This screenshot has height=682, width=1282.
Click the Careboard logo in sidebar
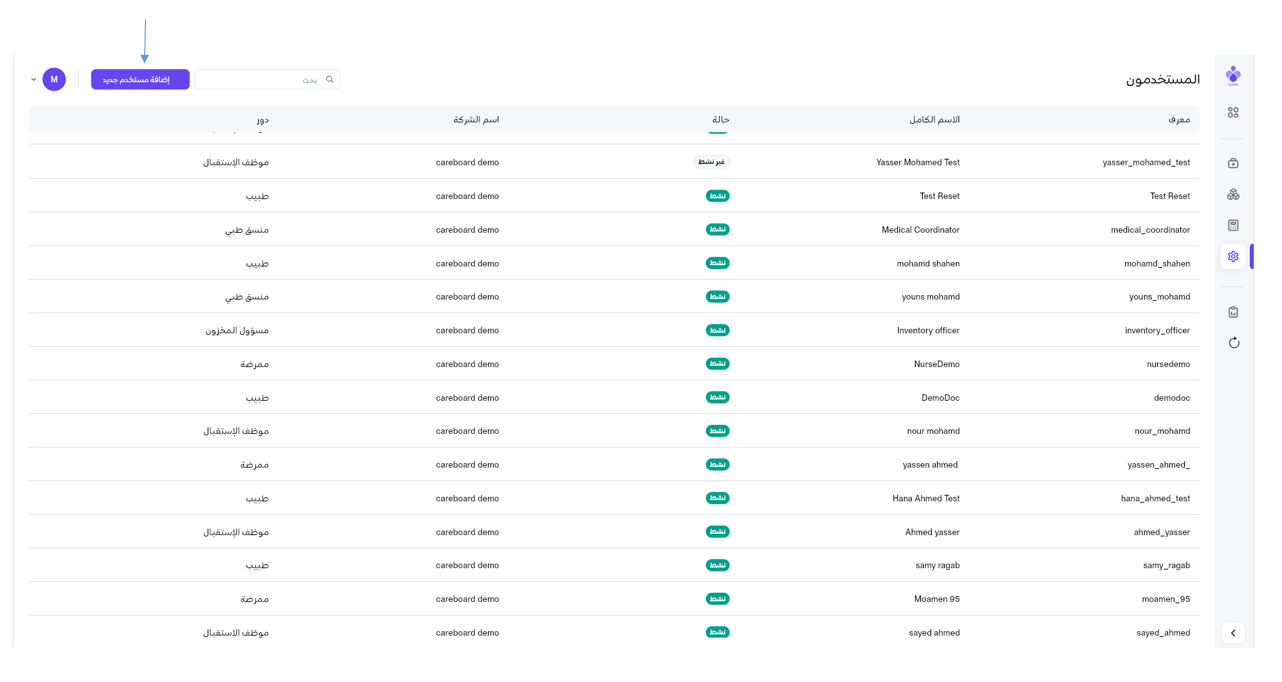1233,76
